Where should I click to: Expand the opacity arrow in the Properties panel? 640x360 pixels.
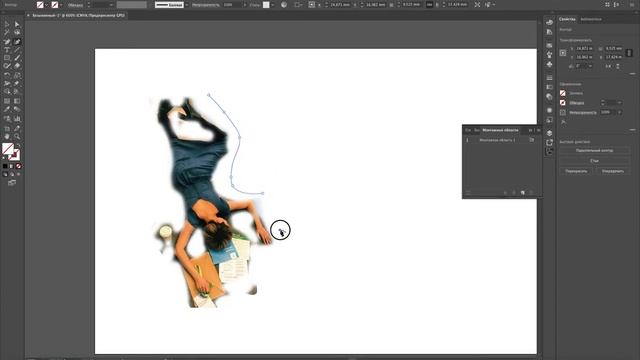point(620,112)
